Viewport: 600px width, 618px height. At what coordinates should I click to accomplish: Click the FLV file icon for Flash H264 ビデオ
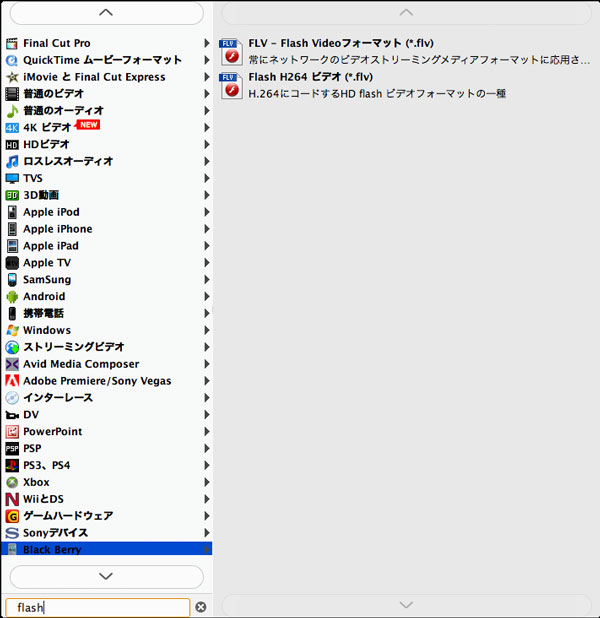coord(231,86)
